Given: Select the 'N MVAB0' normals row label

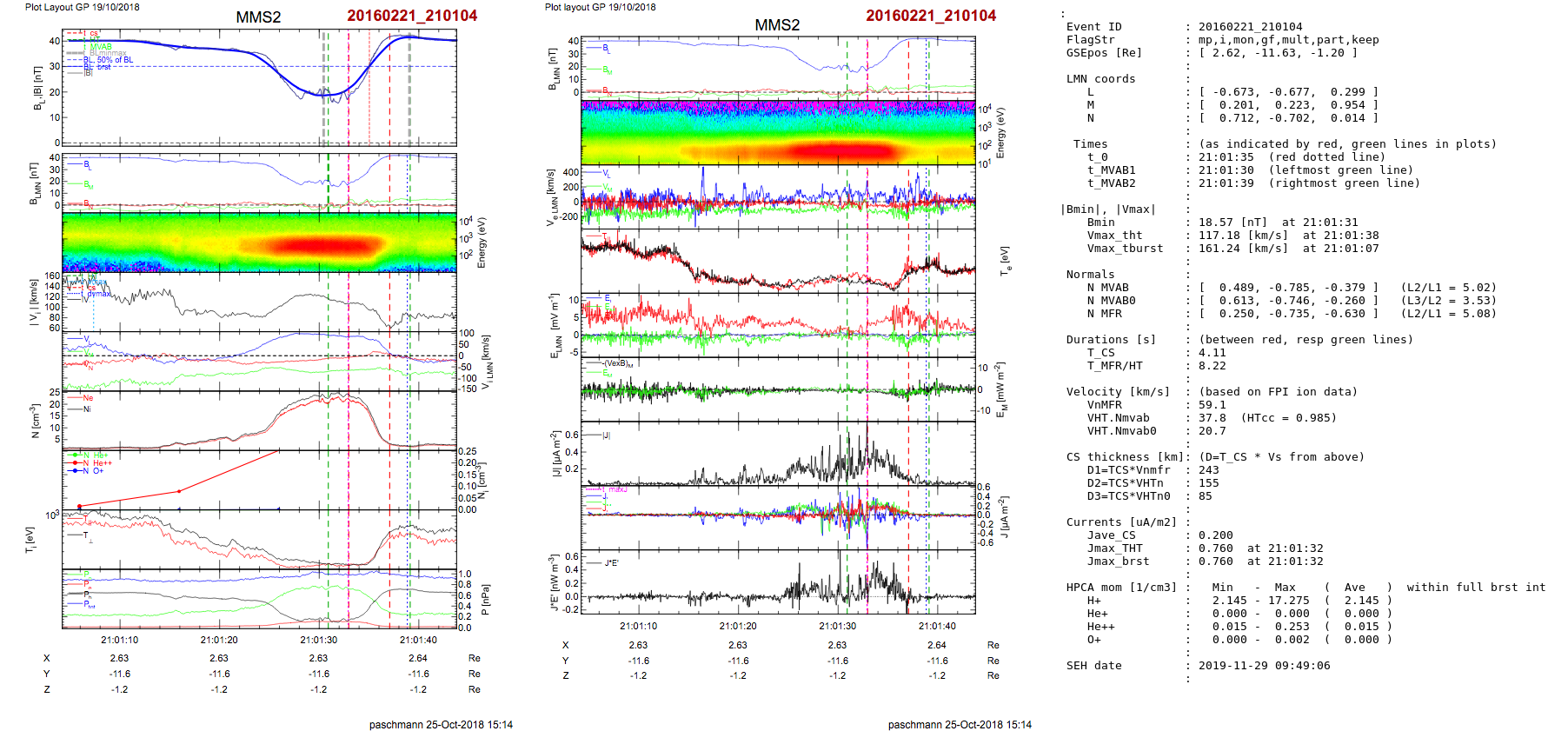Looking at the screenshot, I should [1112, 301].
